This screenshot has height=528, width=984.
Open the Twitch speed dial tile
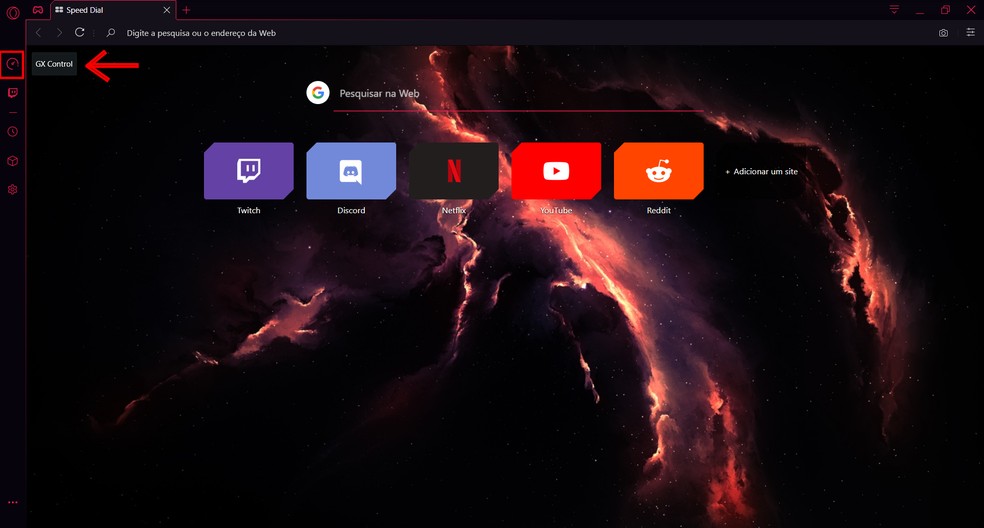pos(249,171)
